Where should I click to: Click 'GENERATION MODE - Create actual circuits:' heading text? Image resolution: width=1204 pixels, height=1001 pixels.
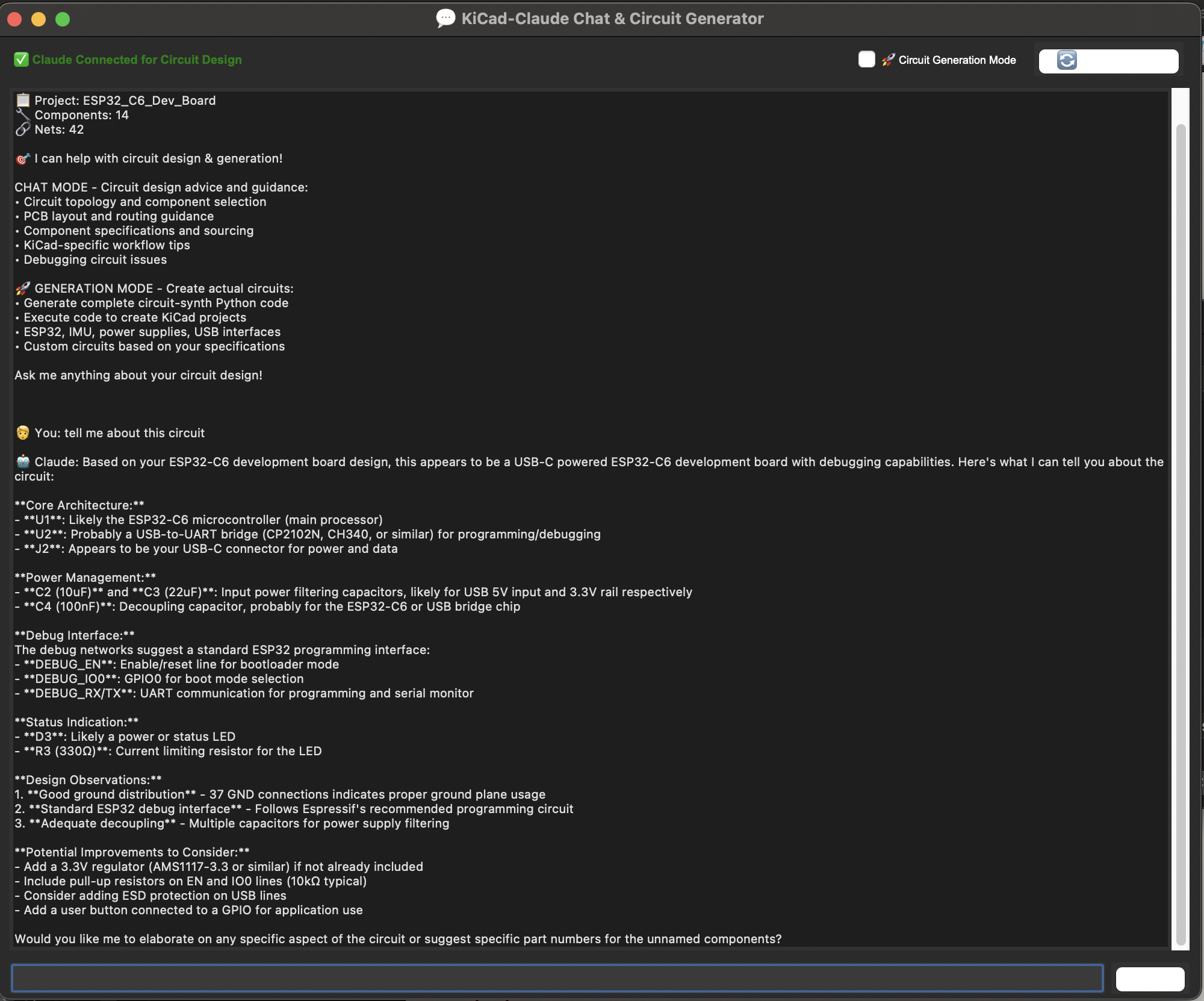[x=164, y=288]
